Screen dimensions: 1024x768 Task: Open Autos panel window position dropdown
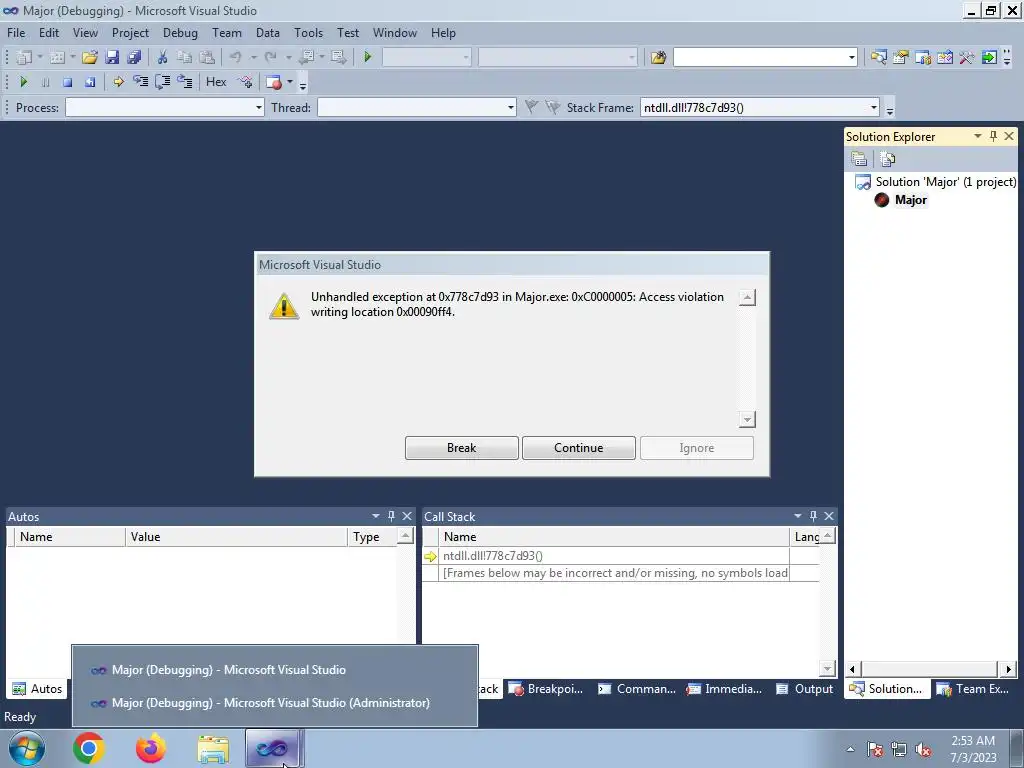coord(376,516)
